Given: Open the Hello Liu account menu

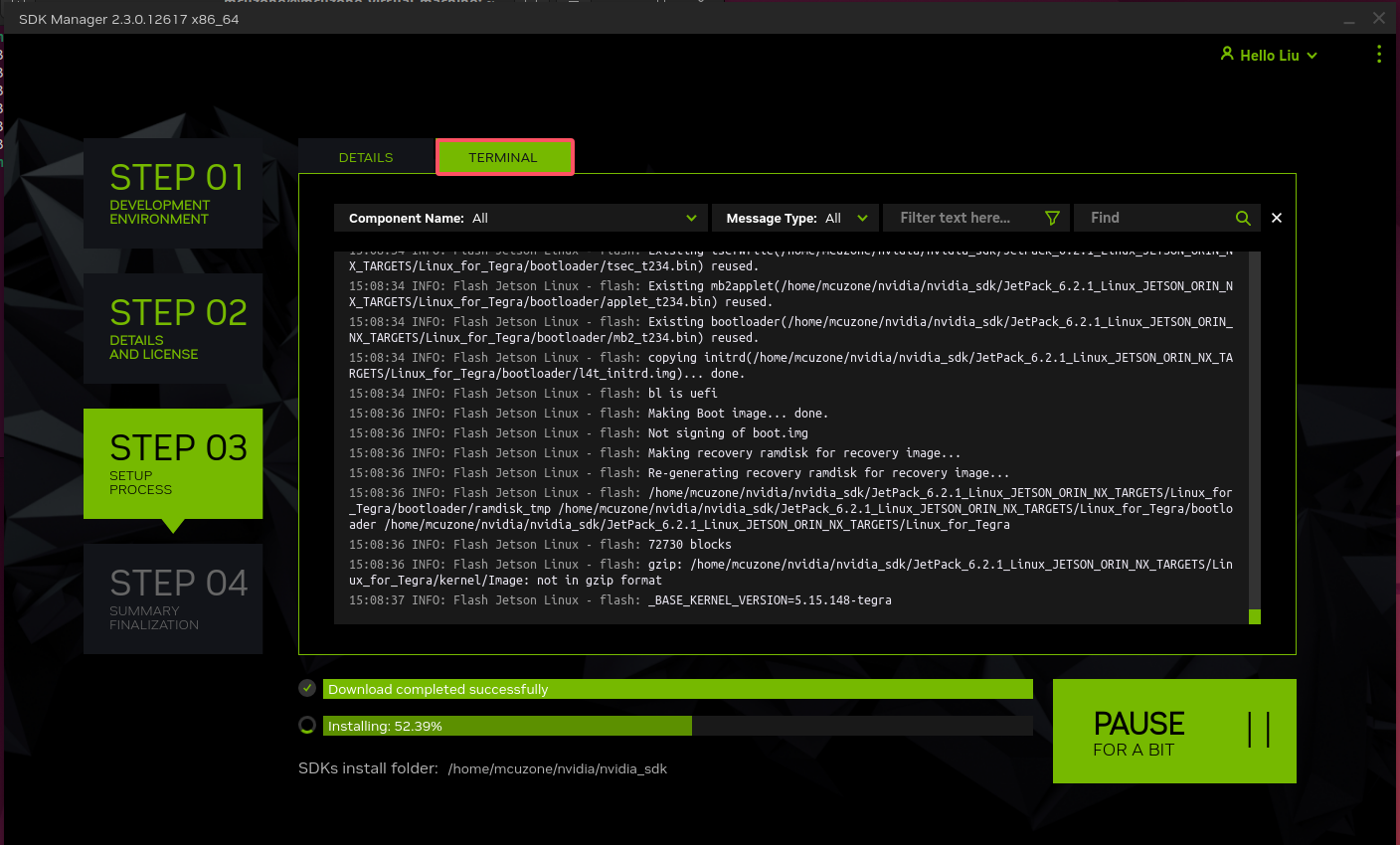Looking at the screenshot, I should tap(1269, 56).
